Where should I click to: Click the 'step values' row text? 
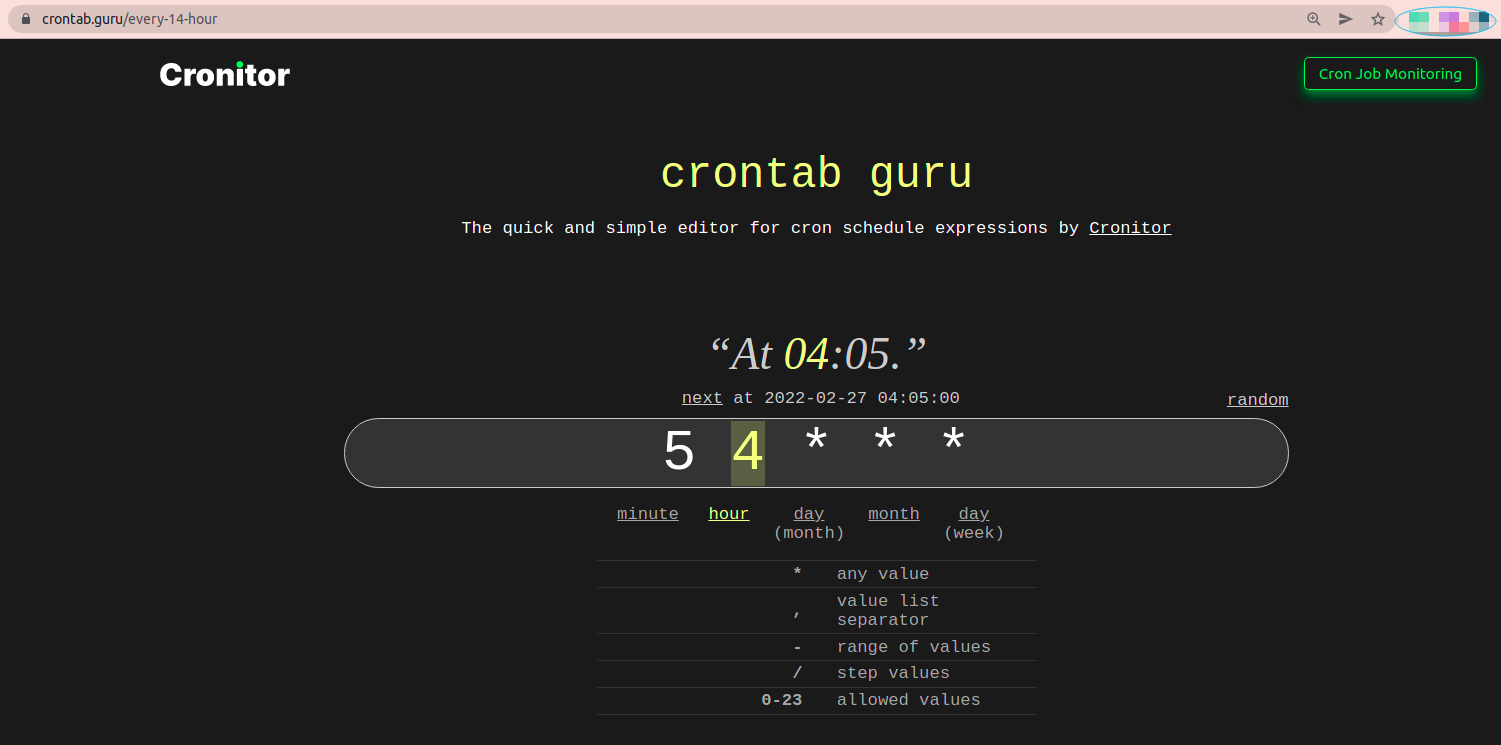coord(893,673)
